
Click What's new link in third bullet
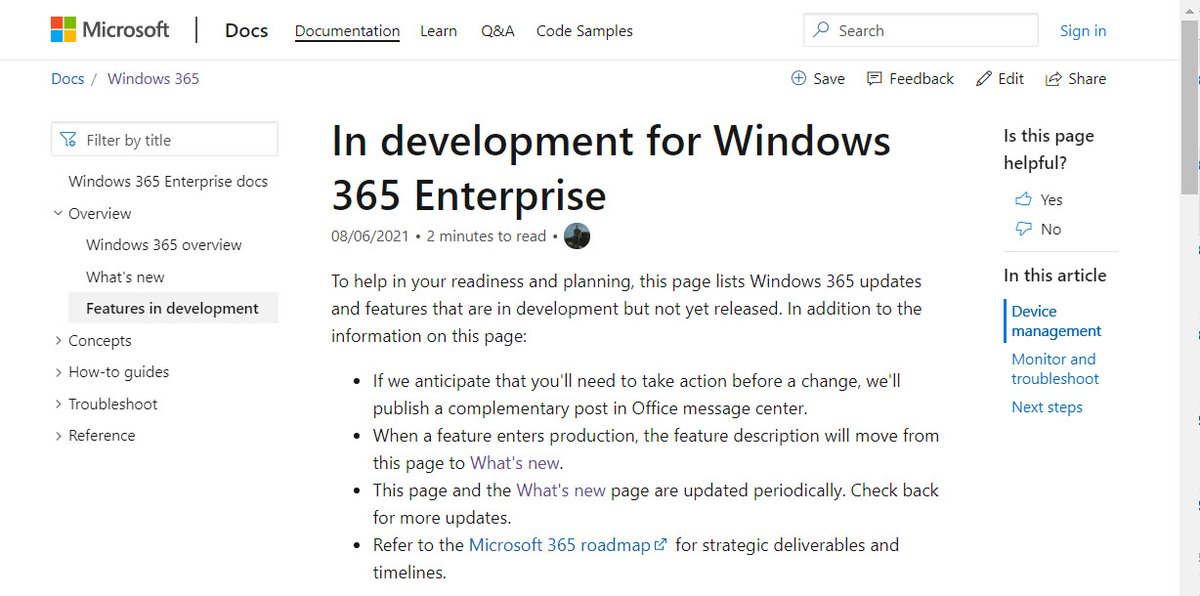click(x=561, y=490)
